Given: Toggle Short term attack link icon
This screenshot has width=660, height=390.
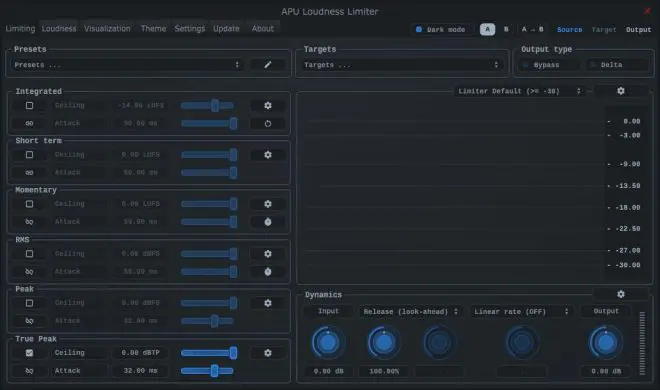Looking at the screenshot, I should 29,172.
